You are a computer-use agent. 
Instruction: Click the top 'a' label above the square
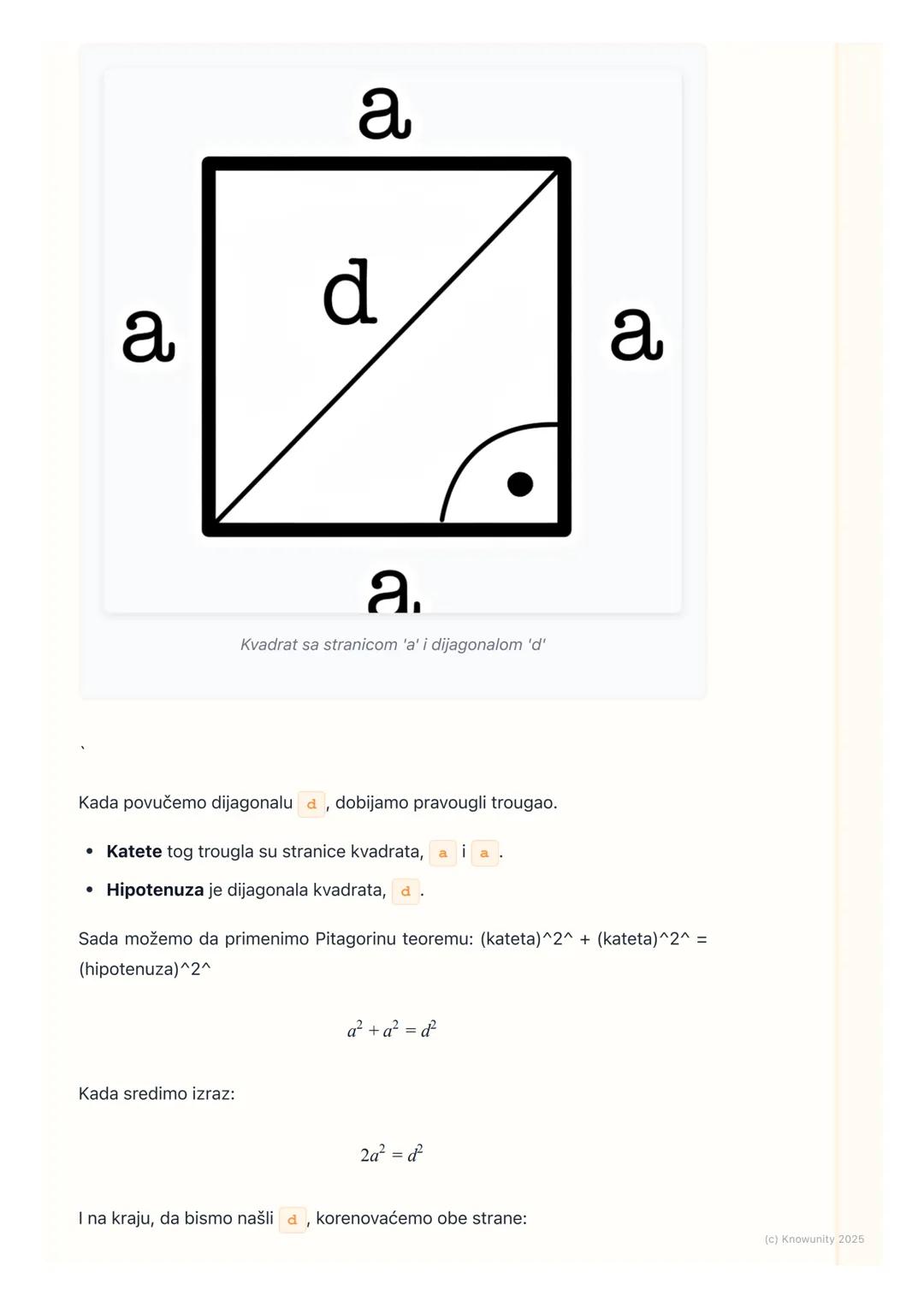tap(385, 114)
